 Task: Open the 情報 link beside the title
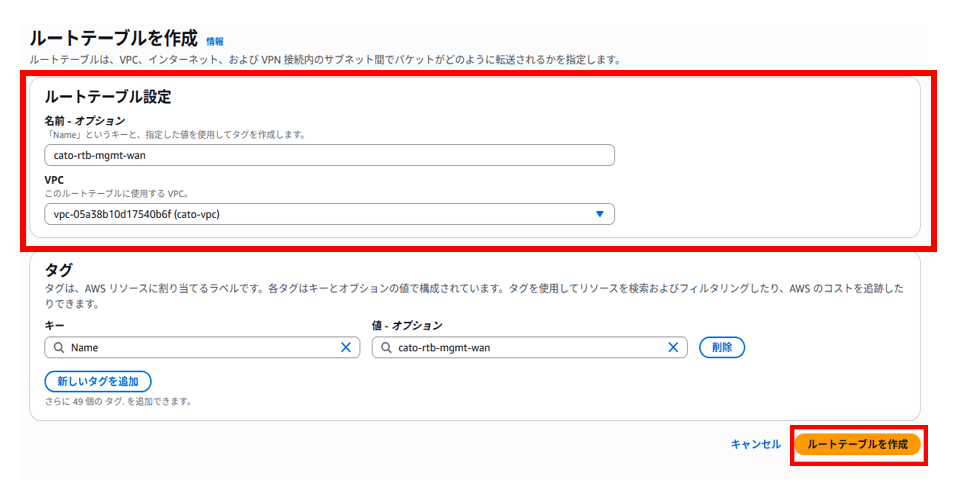tap(215, 41)
